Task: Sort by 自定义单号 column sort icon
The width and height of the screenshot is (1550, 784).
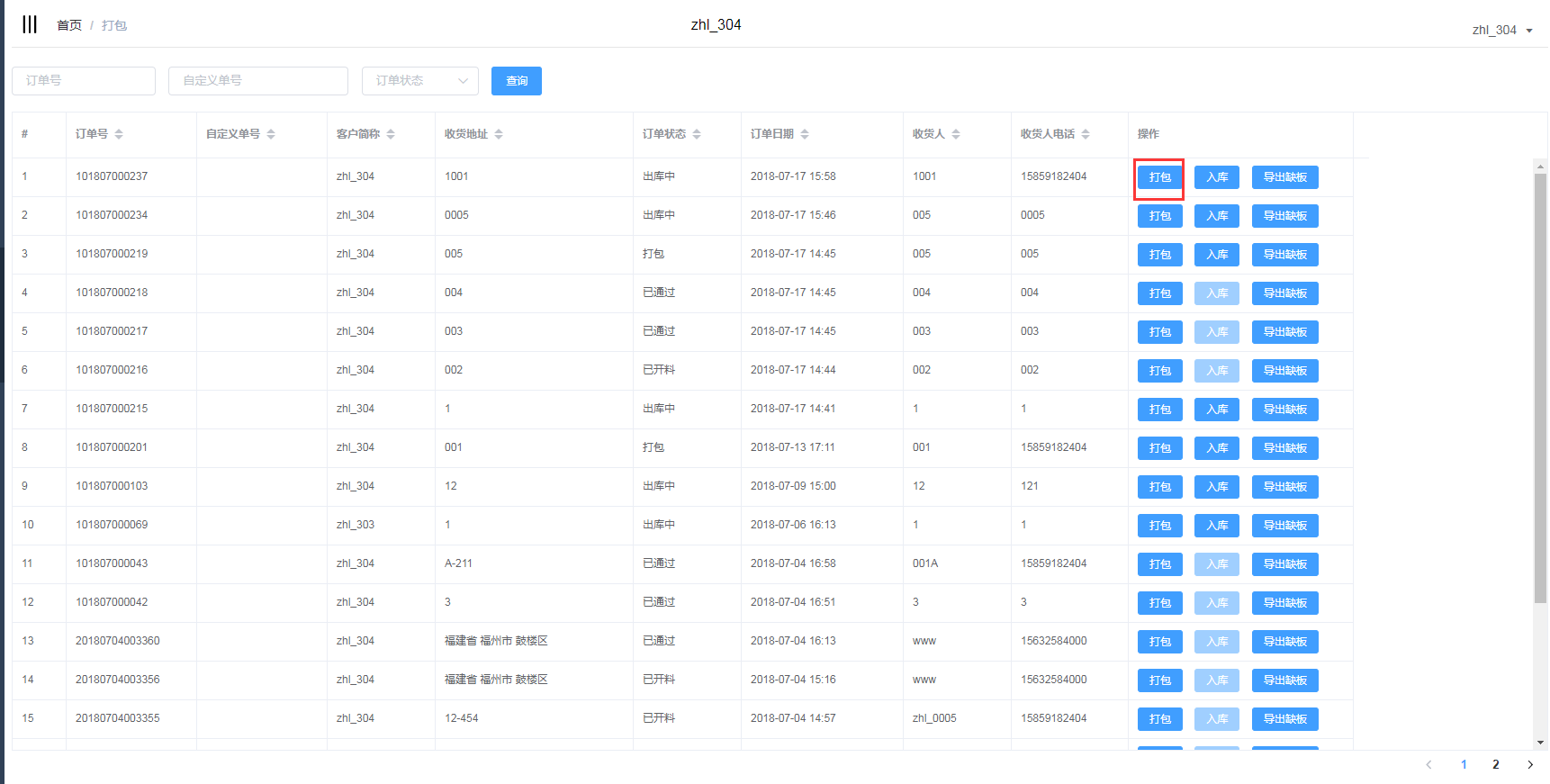Action: point(271,134)
